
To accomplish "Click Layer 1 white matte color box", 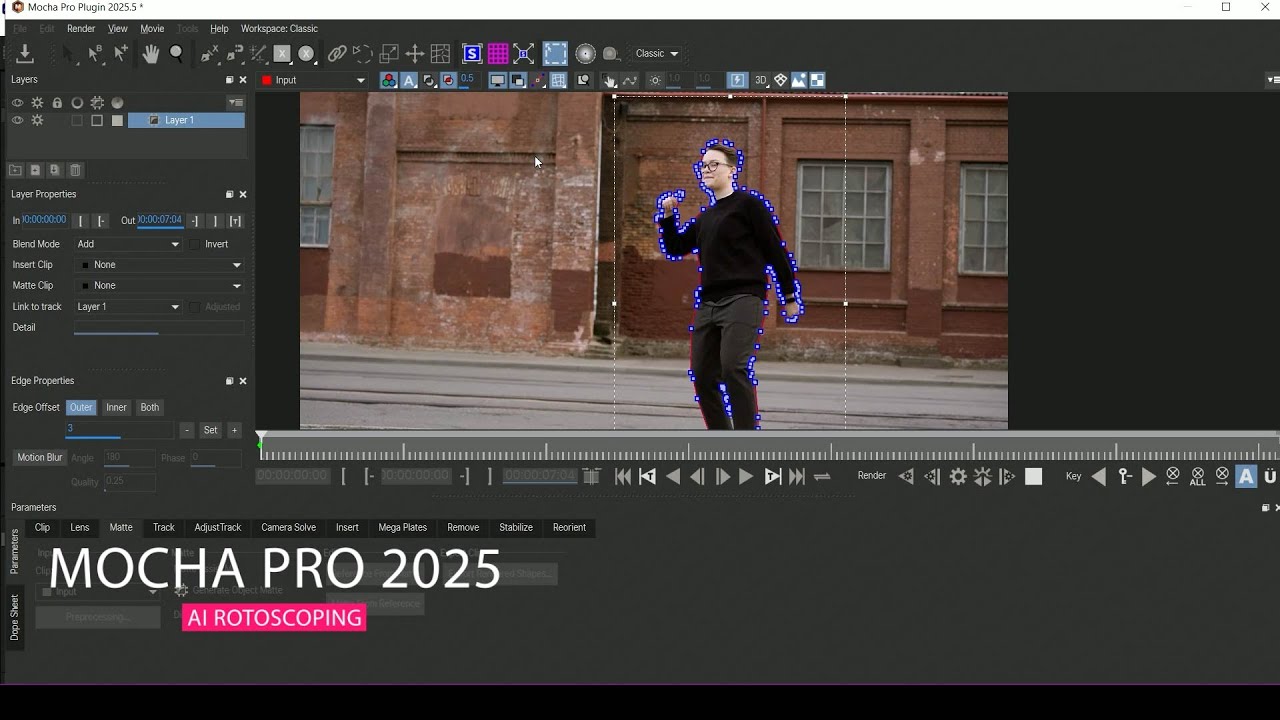I will pos(117,121).
